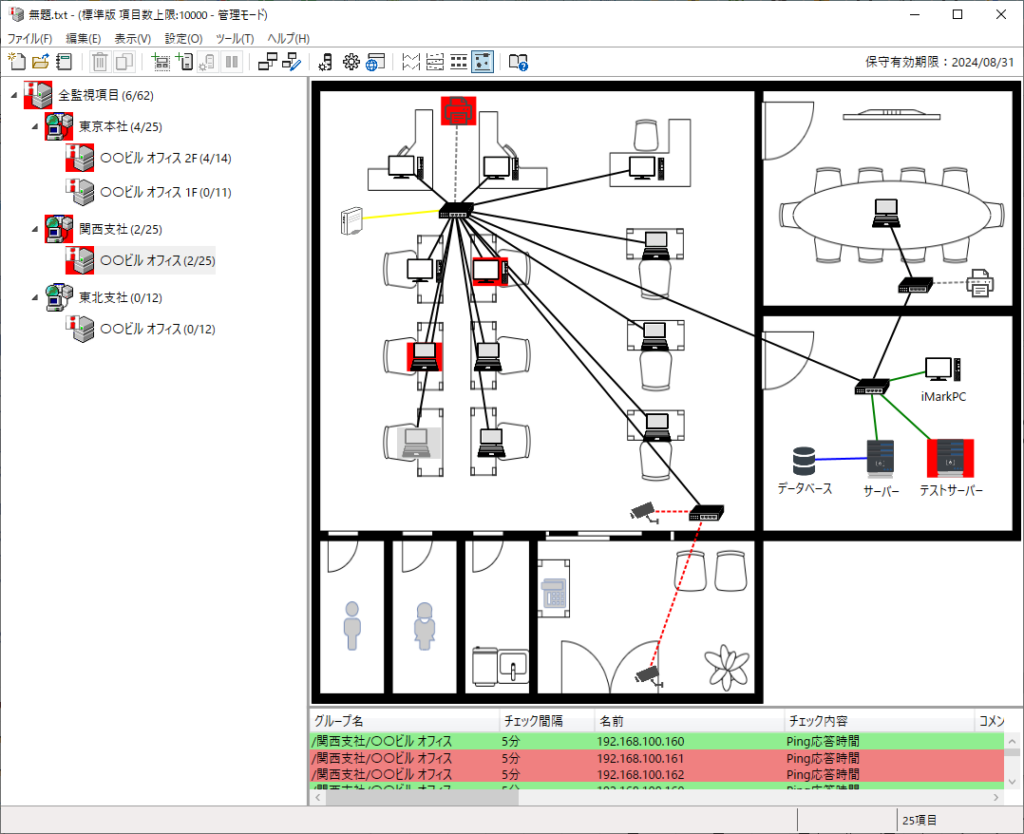Click the gear settings toolbar icon

[x=351, y=62]
